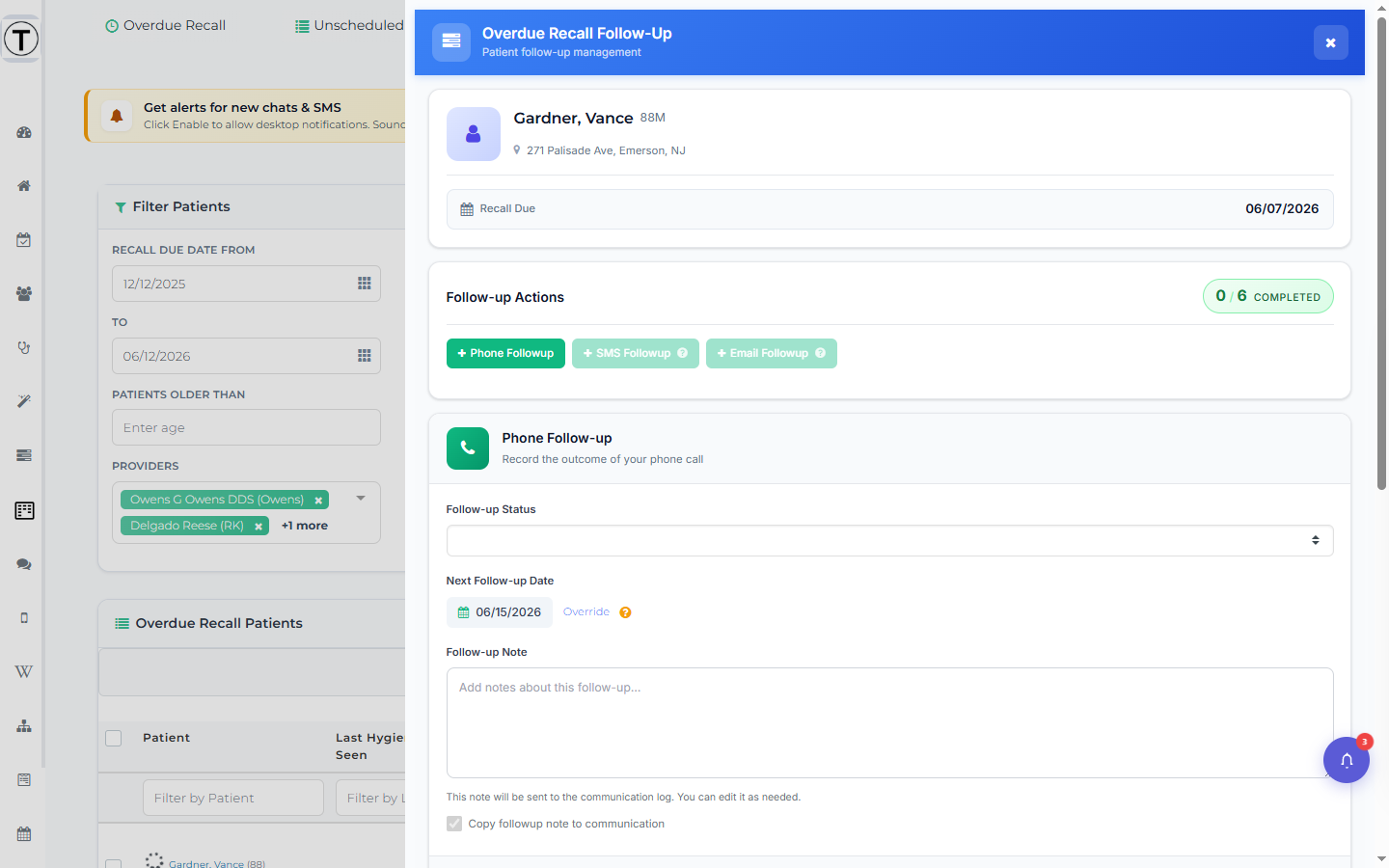Open the sitemap icon in sidebar
1389x868 pixels.
[x=24, y=726]
